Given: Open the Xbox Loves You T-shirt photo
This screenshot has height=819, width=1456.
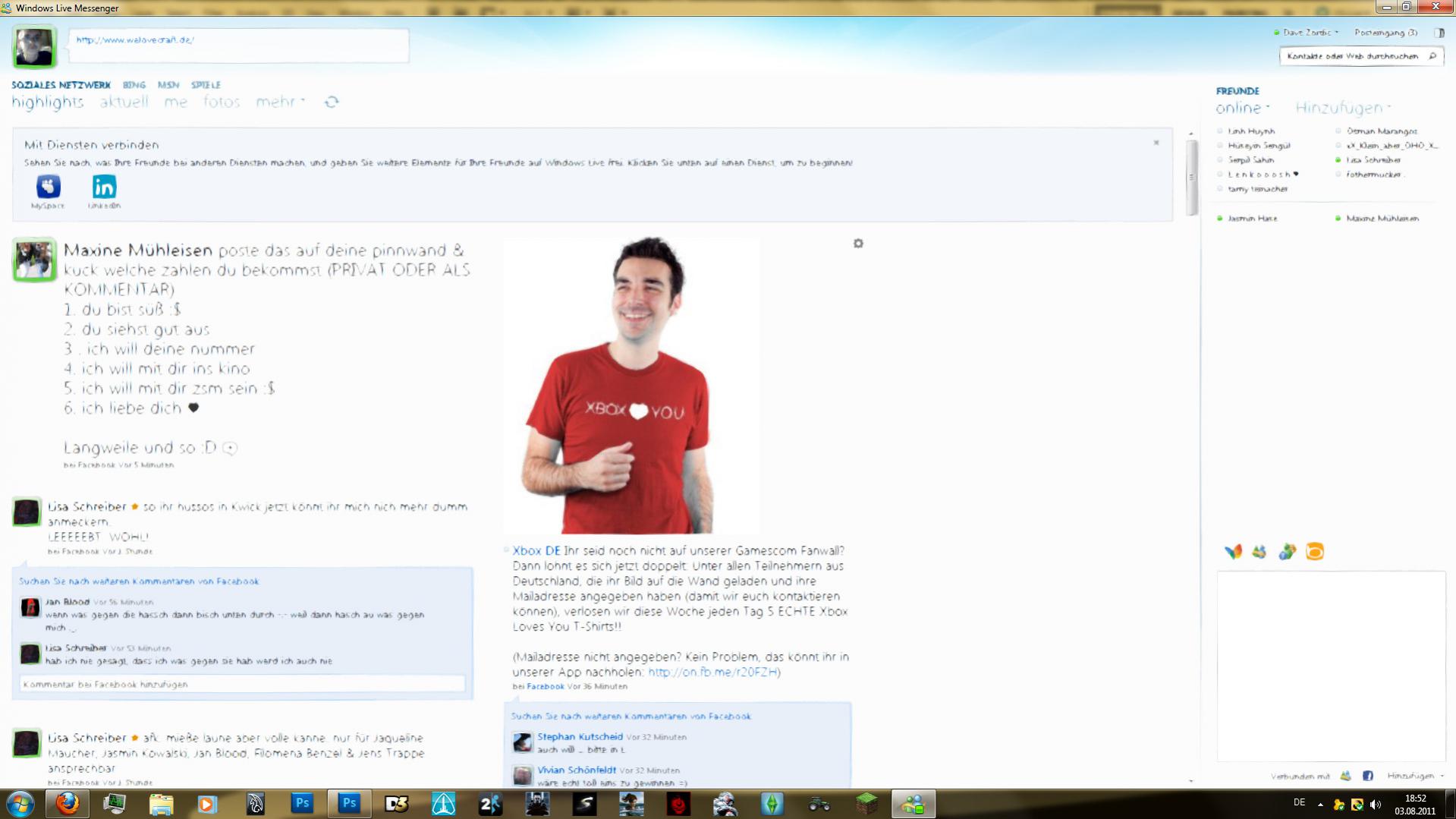Looking at the screenshot, I should (632, 386).
